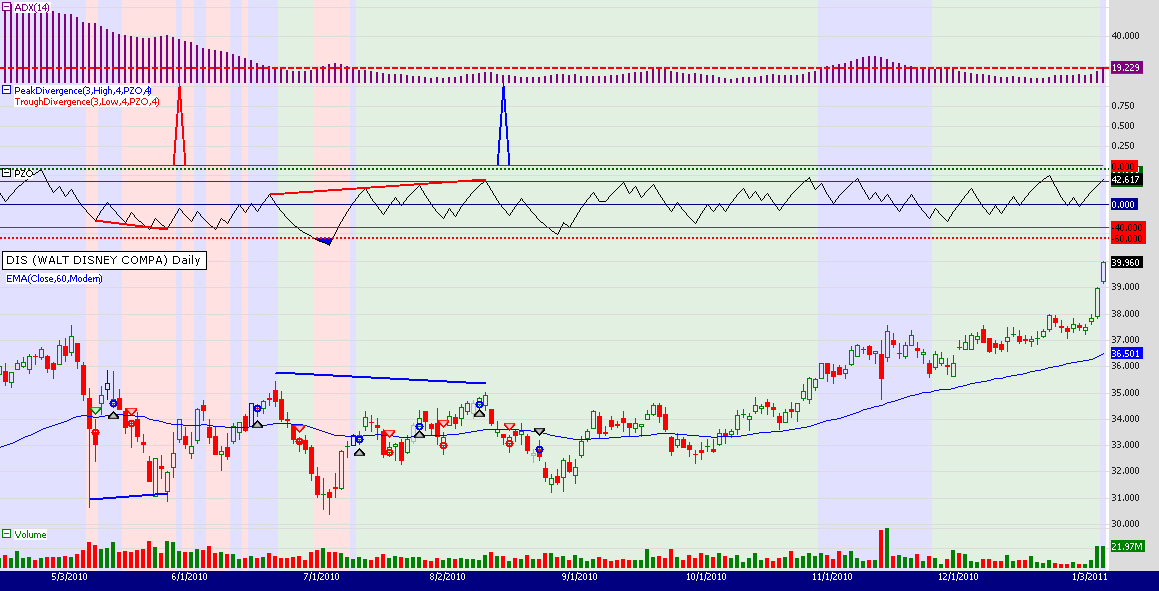Click the DIS Walt Disney Daily title box
Screen dimensions: 1159x591
coord(103,260)
